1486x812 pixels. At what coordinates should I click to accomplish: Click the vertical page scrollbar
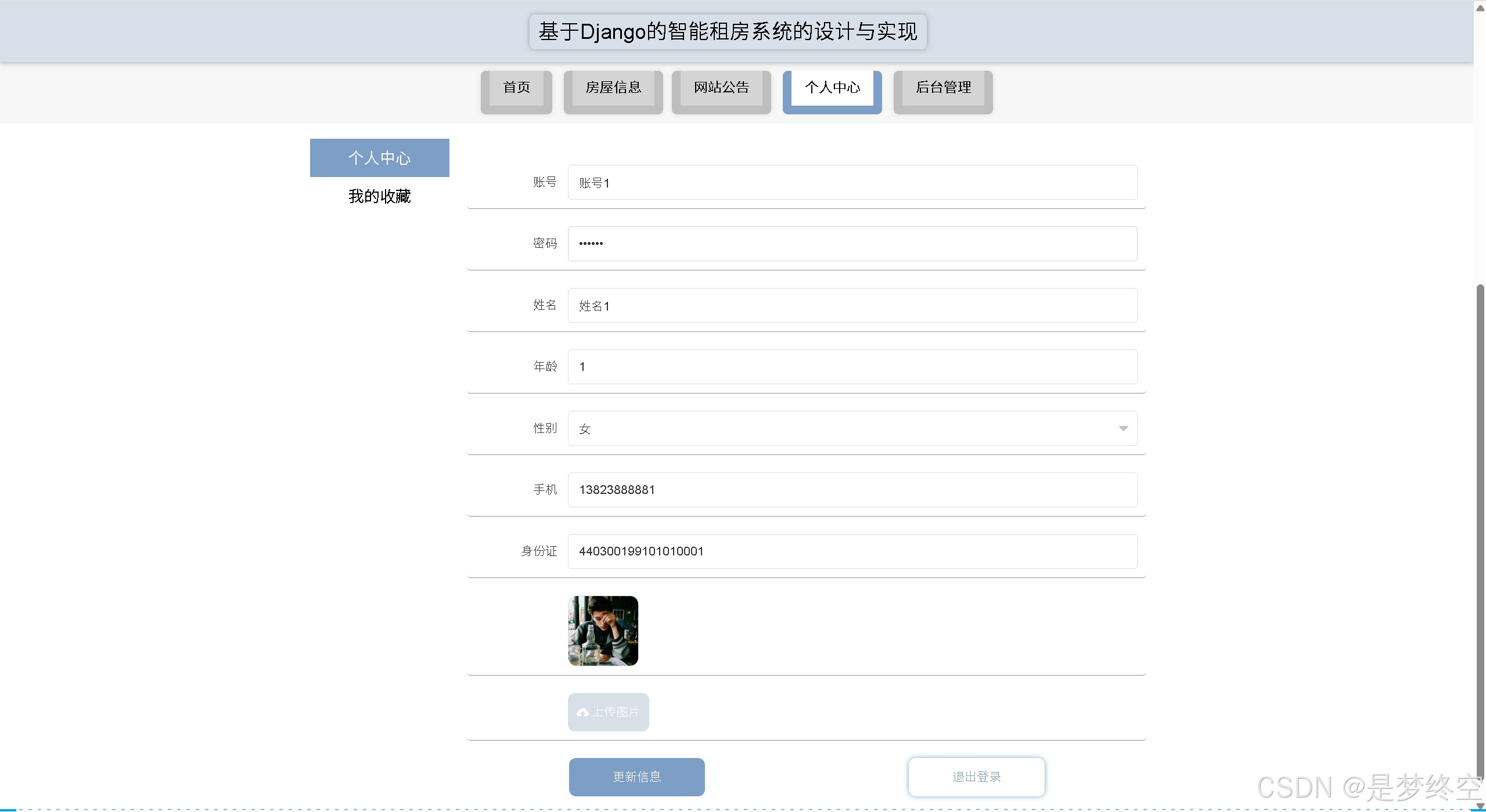click(1480, 522)
